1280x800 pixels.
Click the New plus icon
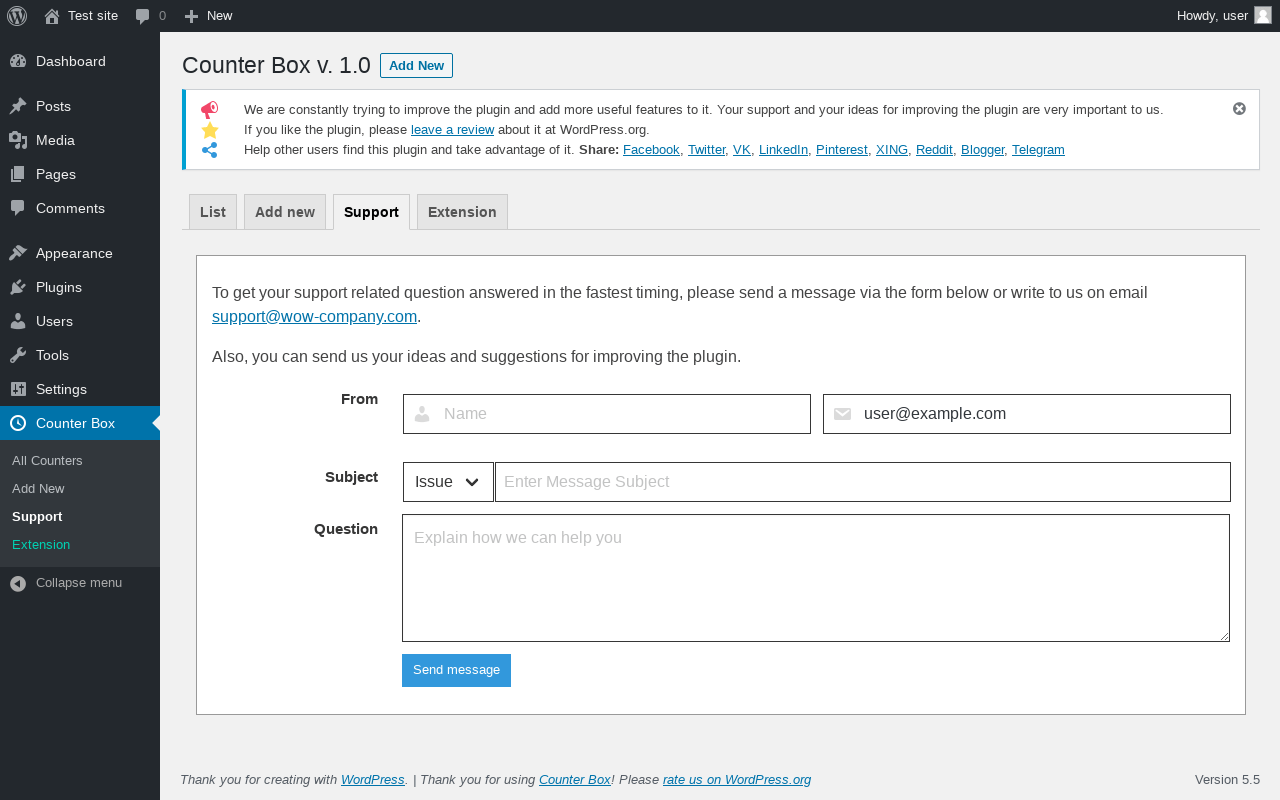tap(192, 16)
